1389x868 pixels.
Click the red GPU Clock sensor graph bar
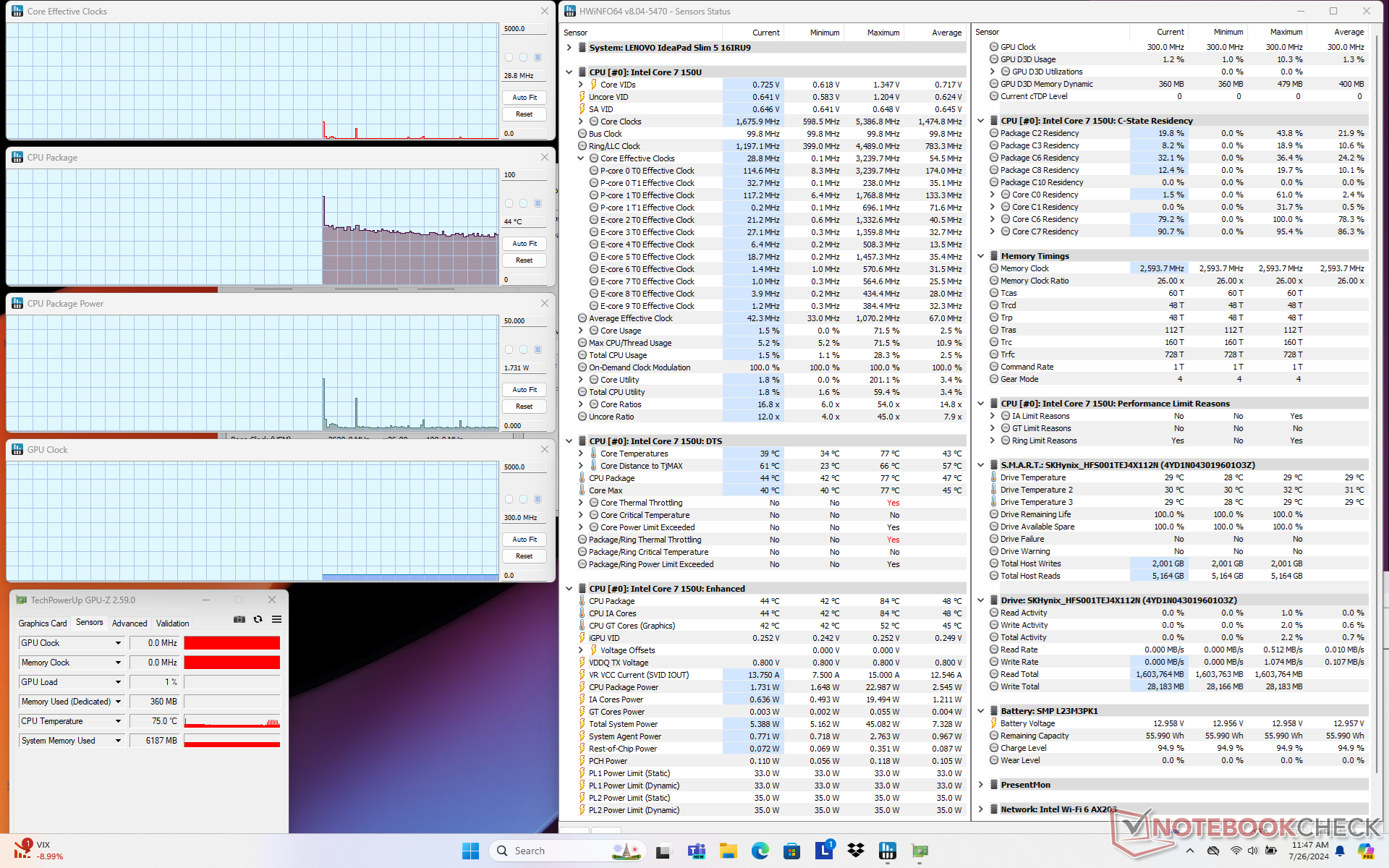pyautogui.click(x=231, y=643)
